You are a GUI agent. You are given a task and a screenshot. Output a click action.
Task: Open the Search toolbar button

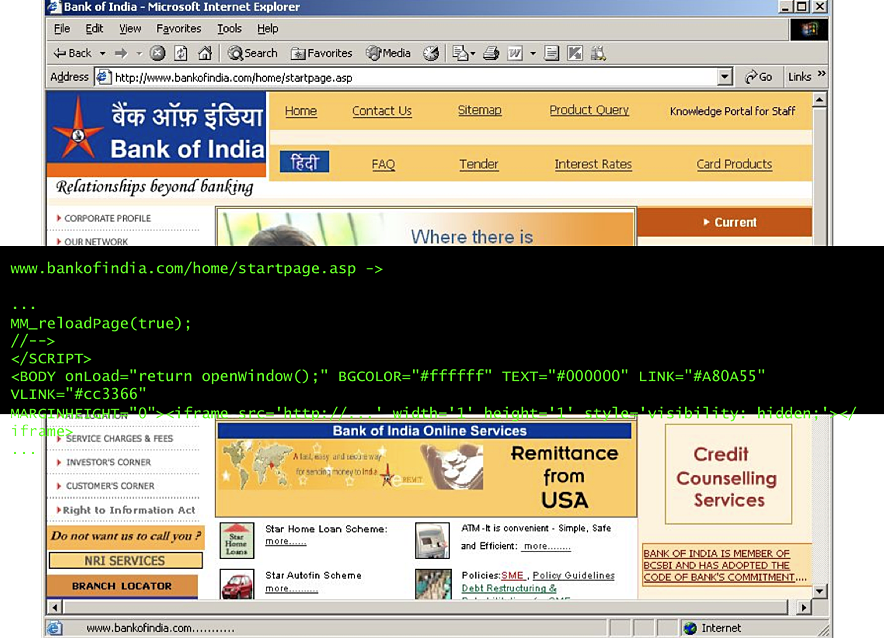click(252, 53)
